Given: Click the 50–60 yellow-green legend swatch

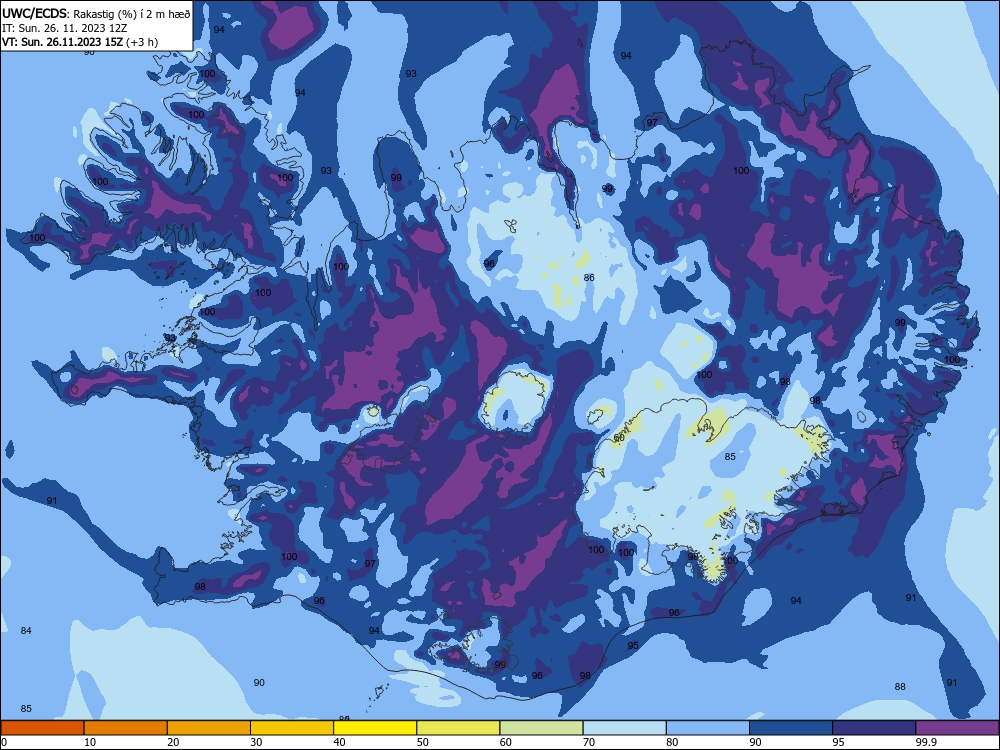Looking at the screenshot, I should pos(458,728).
